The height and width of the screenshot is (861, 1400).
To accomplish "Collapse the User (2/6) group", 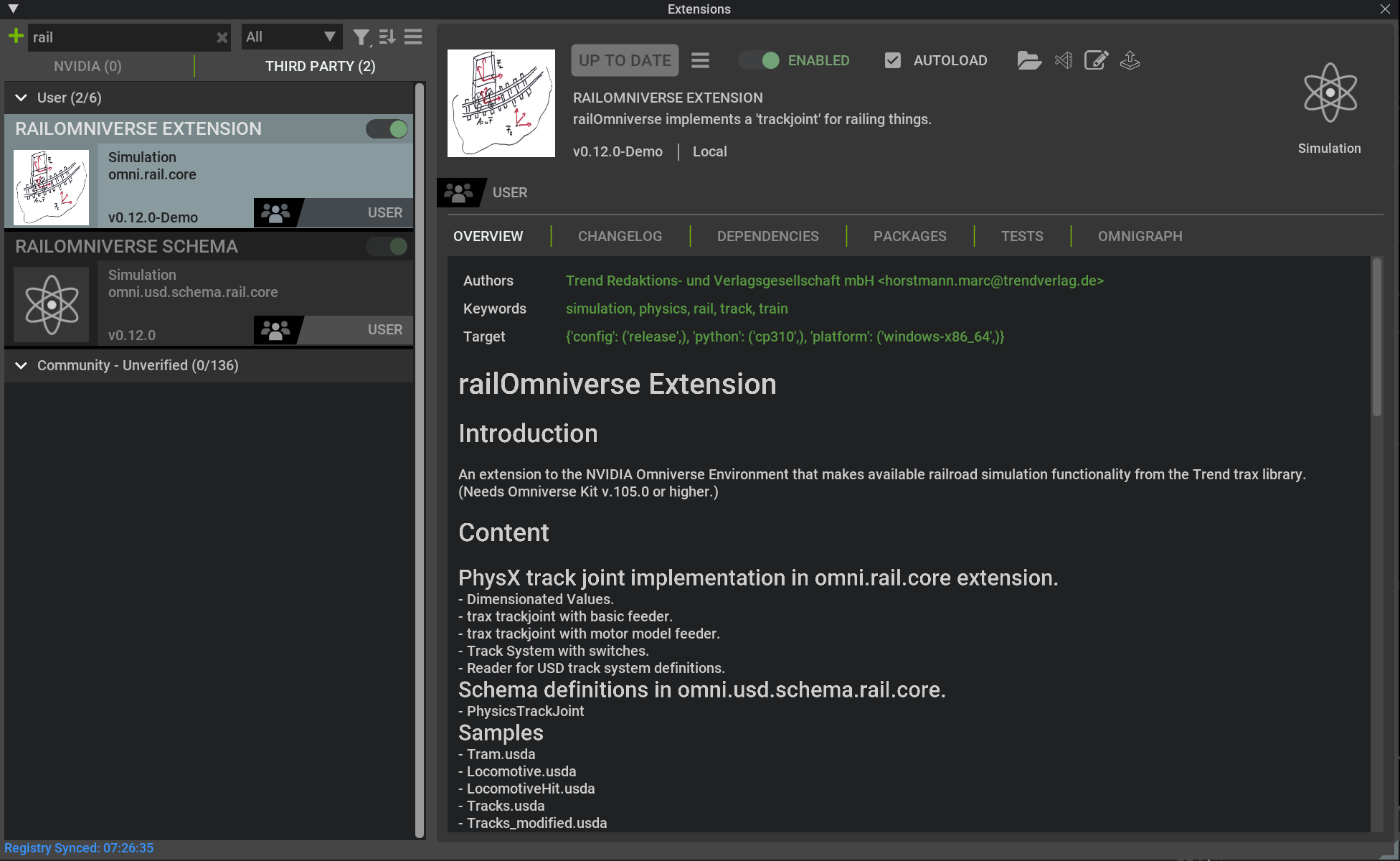I will click(x=22, y=98).
